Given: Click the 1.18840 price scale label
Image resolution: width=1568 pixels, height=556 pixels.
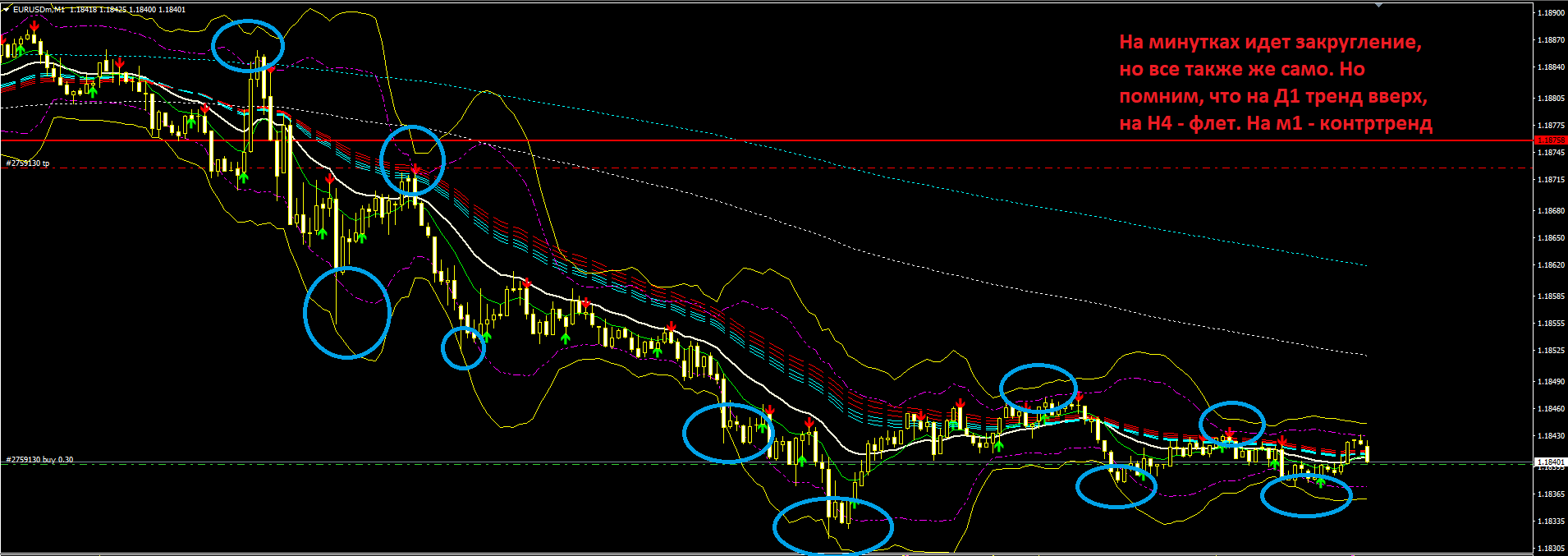Looking at the screenshot, I should click(x=1551, y=67).
